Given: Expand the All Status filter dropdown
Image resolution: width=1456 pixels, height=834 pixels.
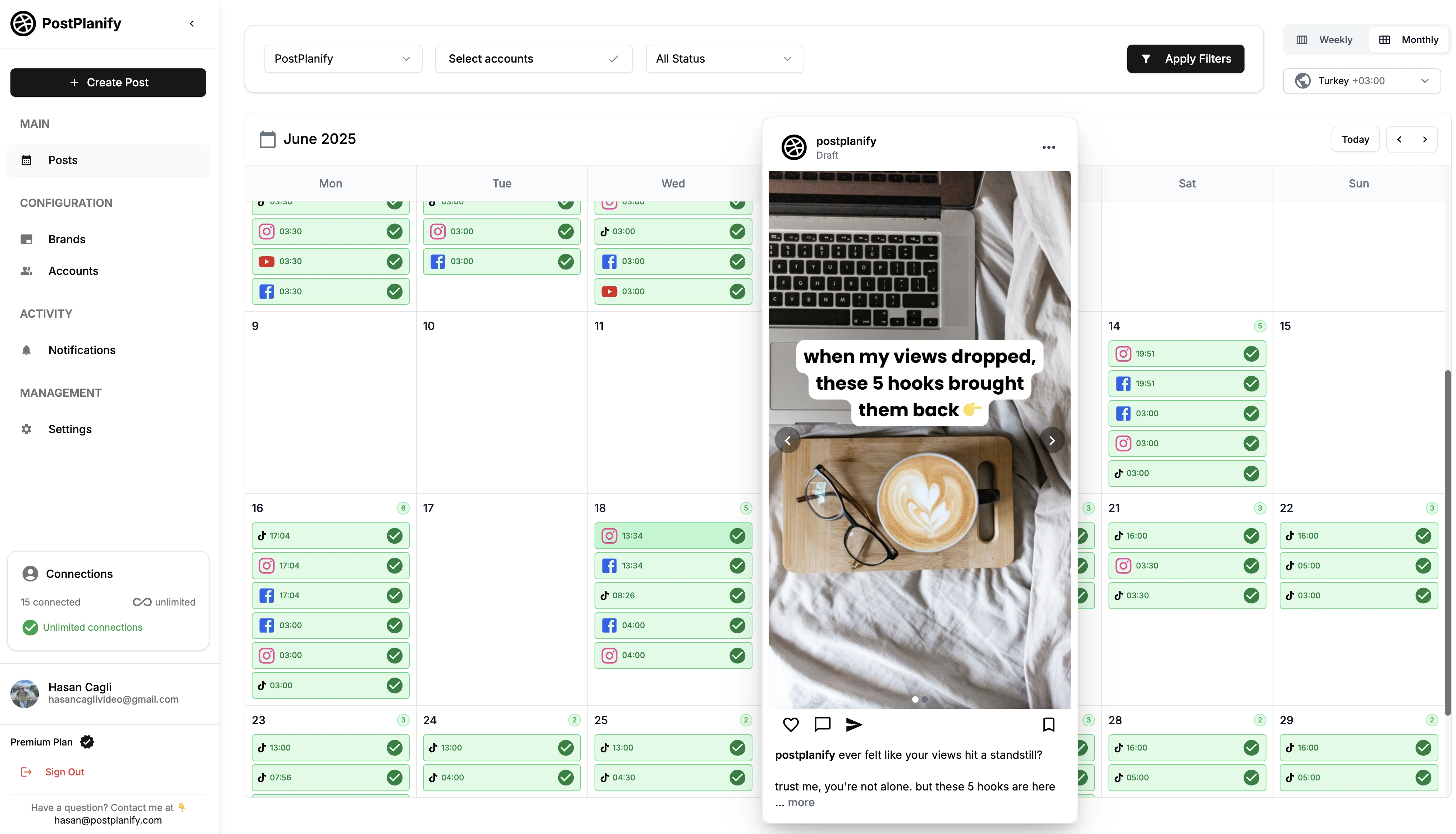Looking at the screenshot, I should coord(724,58).
